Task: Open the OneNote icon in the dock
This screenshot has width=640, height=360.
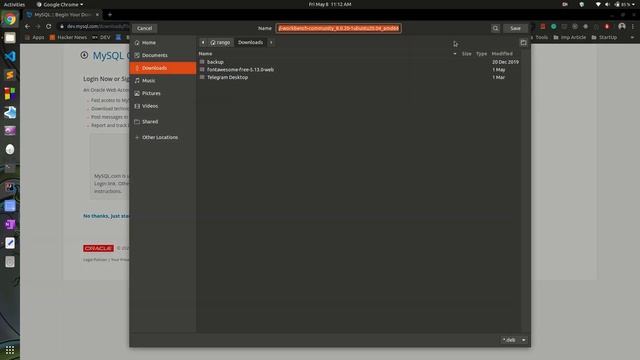Action: [x=10, y=224]
